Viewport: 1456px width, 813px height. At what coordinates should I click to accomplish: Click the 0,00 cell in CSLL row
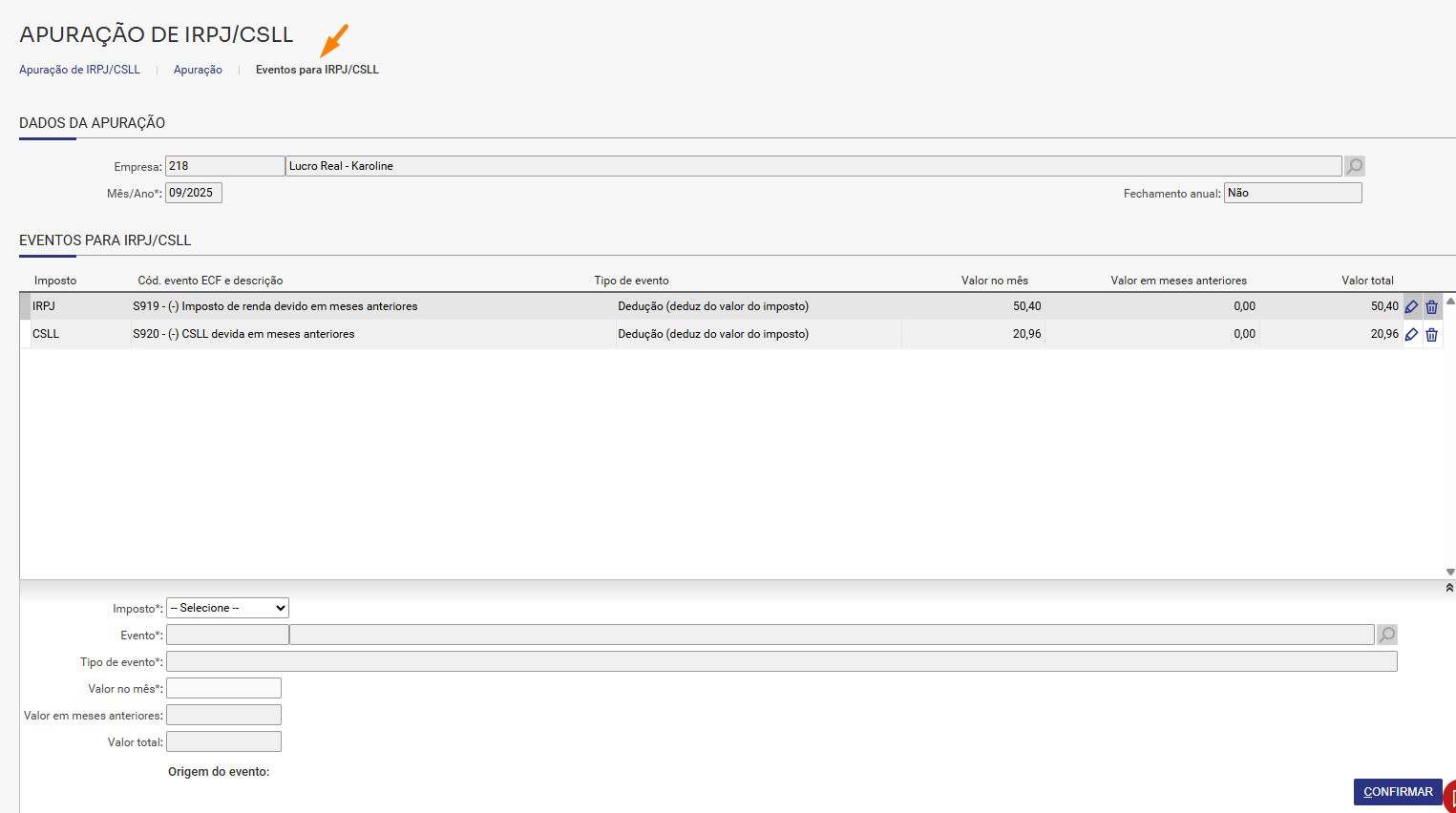click(x=1244, y=334)
